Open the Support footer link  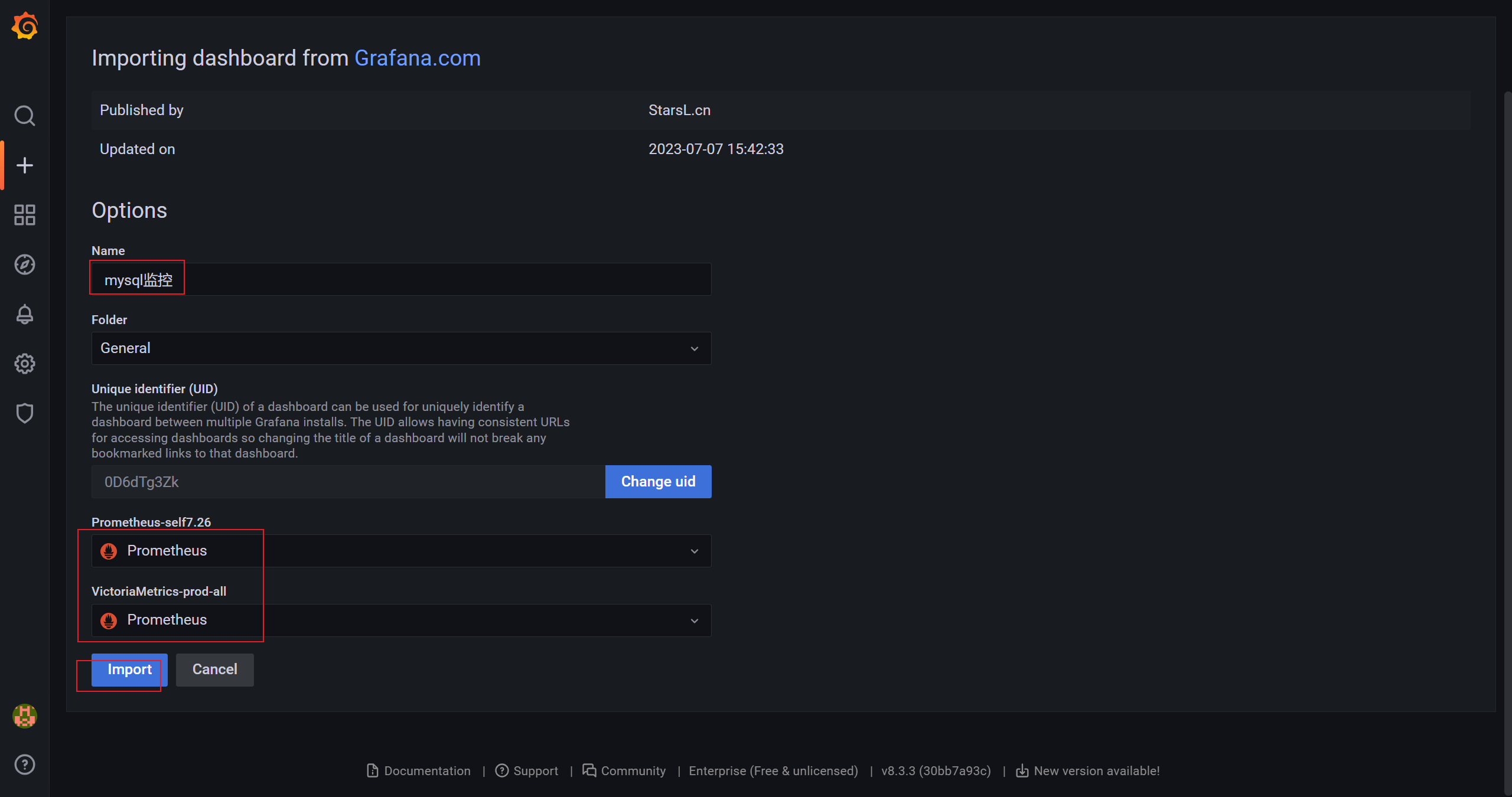(x=527, y=770)
